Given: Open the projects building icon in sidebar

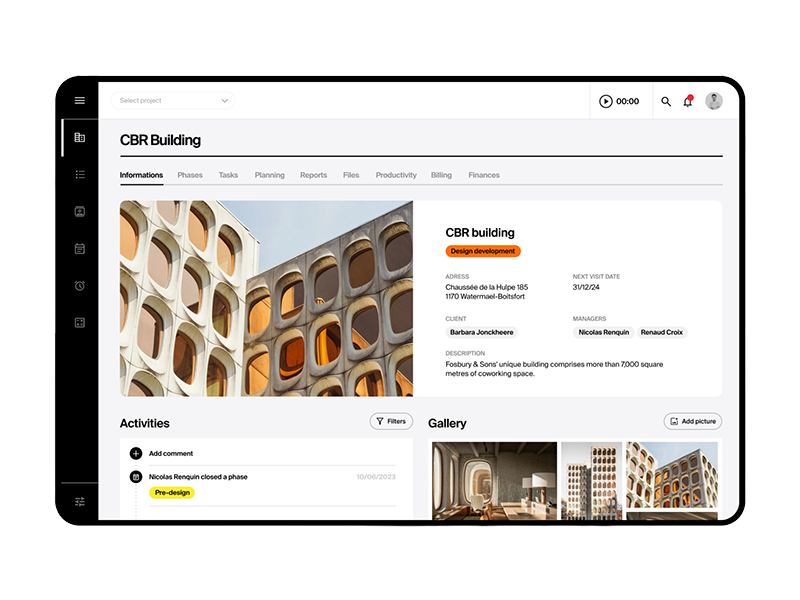Looking at the screenshot, I should (x=80, y=137).
